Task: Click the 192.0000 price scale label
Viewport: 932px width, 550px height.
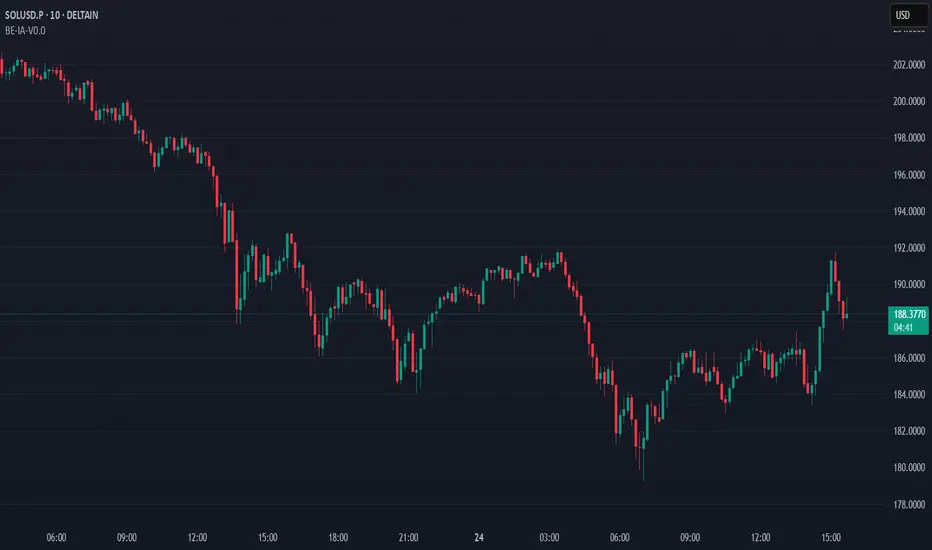Action: tap(908, 248)
